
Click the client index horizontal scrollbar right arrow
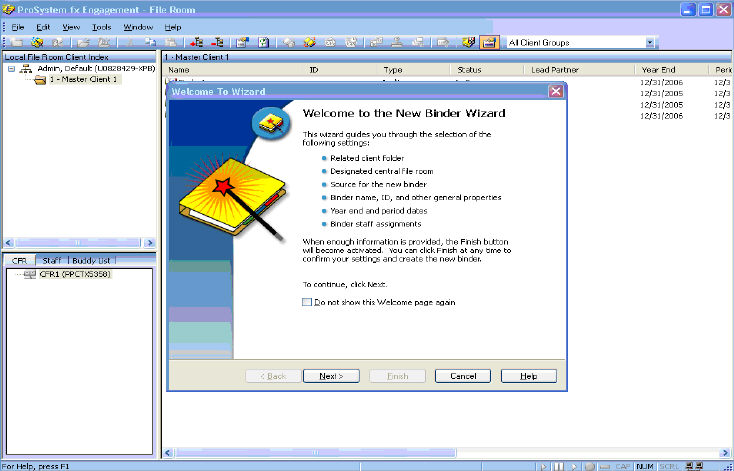click(148, 242)
